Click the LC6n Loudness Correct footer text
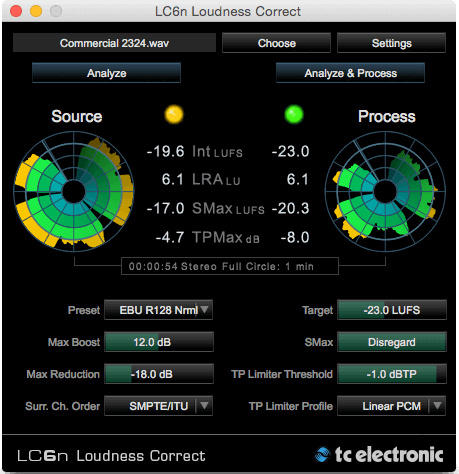The width and height of the screenshot is (459, 474). [x=111, y=456]
